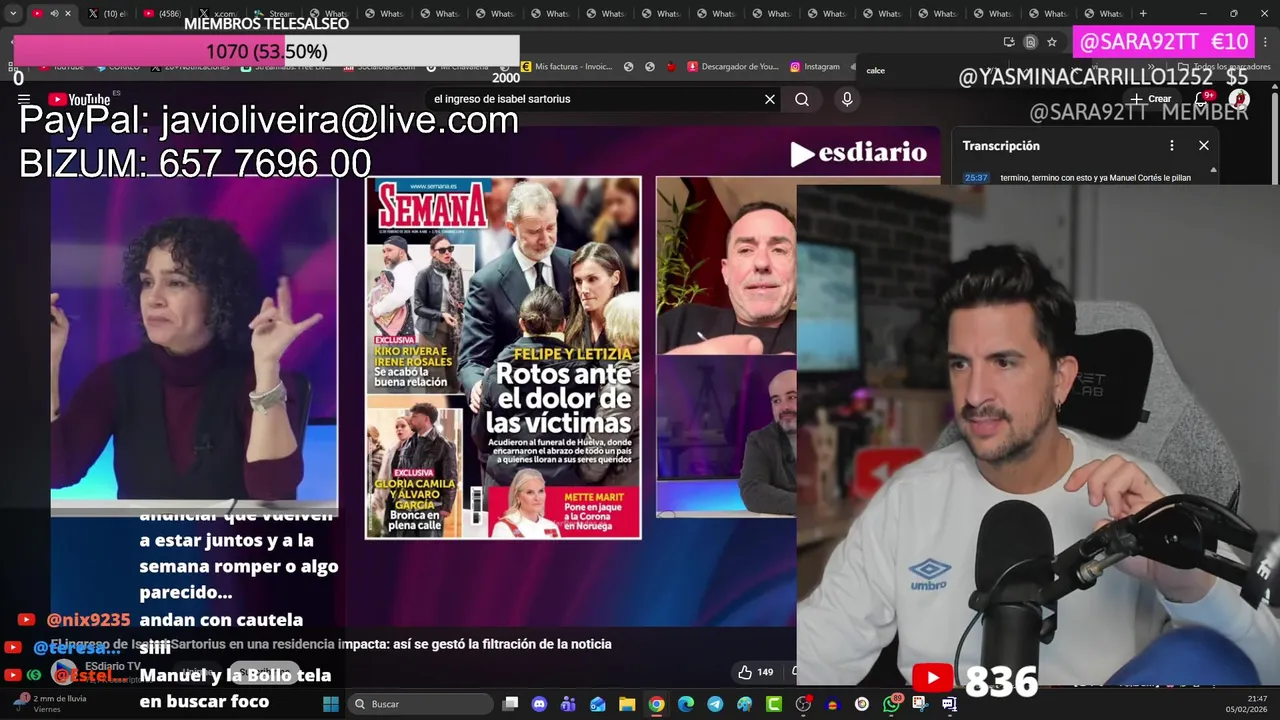Open a new browser tab
Viewport: 1280px width, 720px height.
(1143, 13)
